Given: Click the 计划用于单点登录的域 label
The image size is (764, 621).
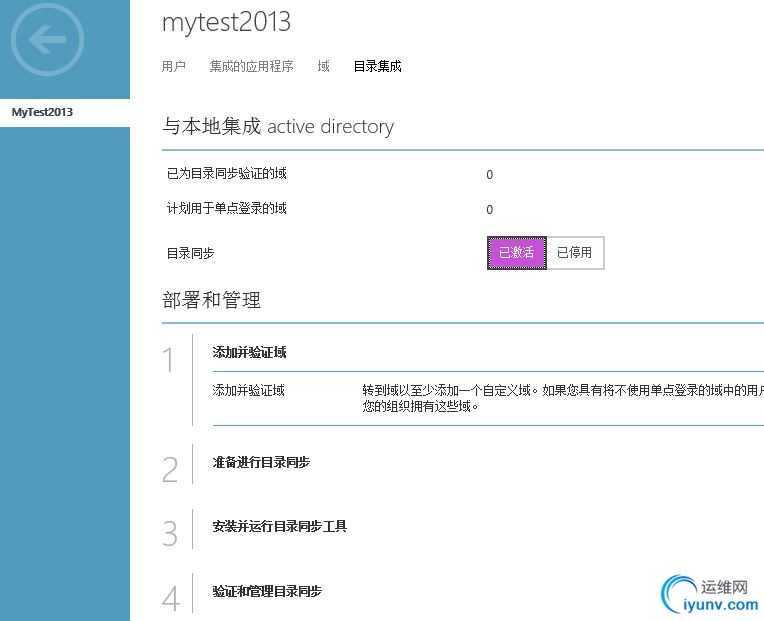Looking at the screenshot, I should [x=227, y=208].
